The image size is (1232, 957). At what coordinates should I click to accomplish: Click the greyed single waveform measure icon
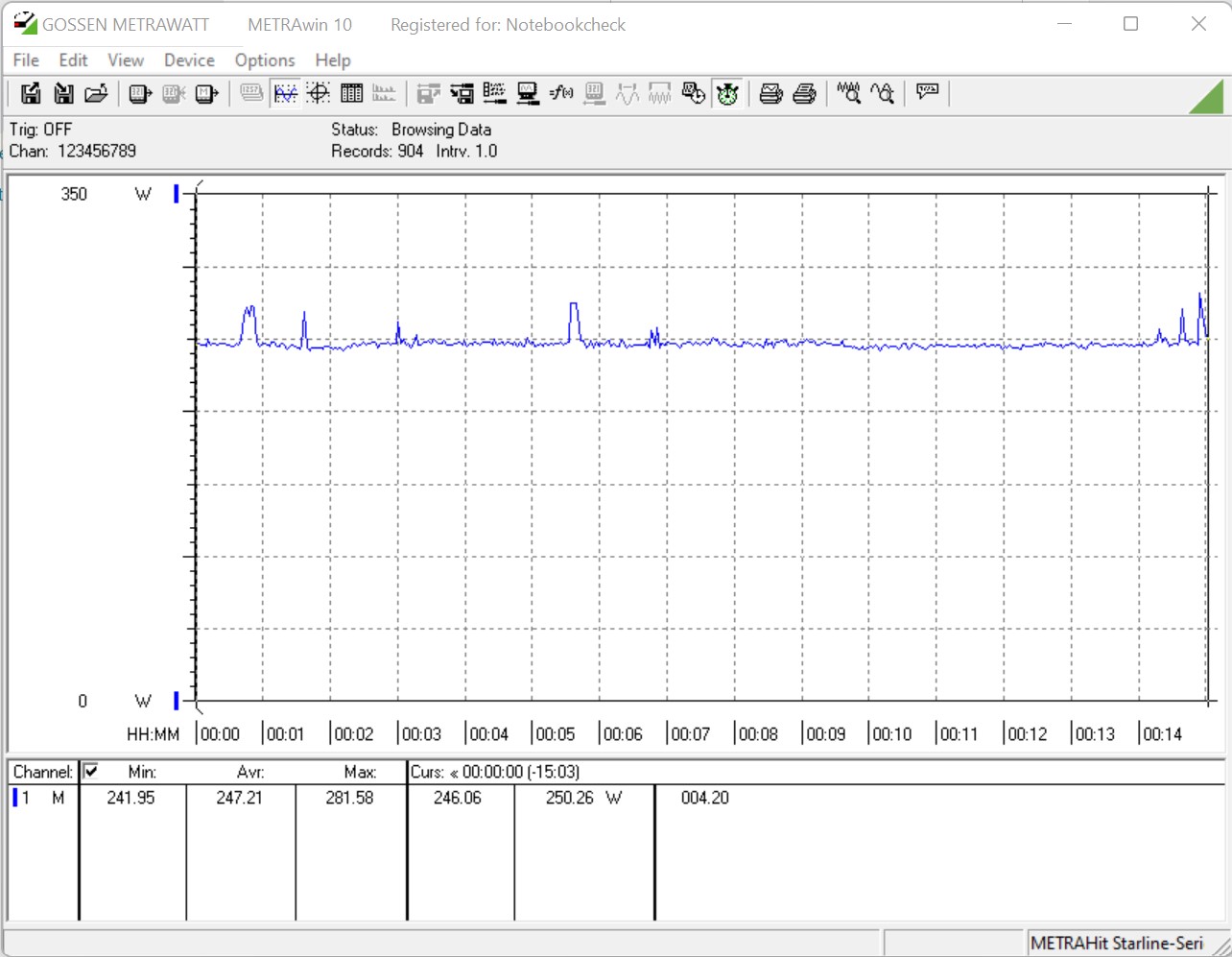628,93
